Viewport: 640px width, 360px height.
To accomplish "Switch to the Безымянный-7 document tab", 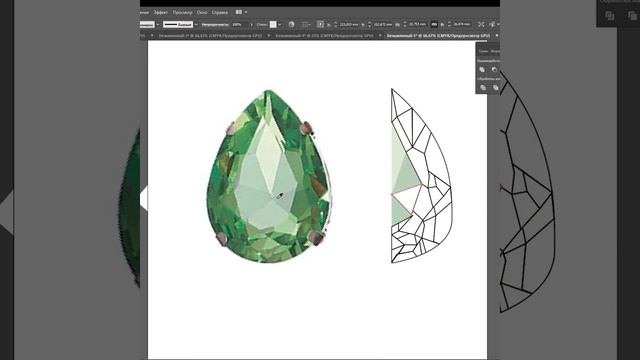I will [x=210, y=36].
